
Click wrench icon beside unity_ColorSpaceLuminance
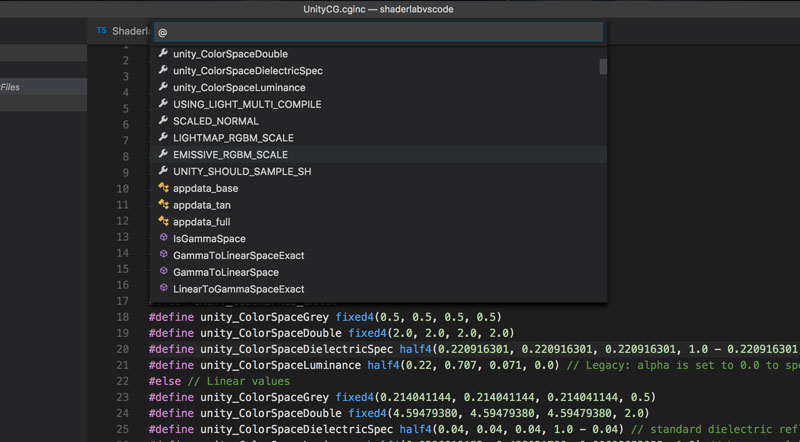(x=163, y=86)
